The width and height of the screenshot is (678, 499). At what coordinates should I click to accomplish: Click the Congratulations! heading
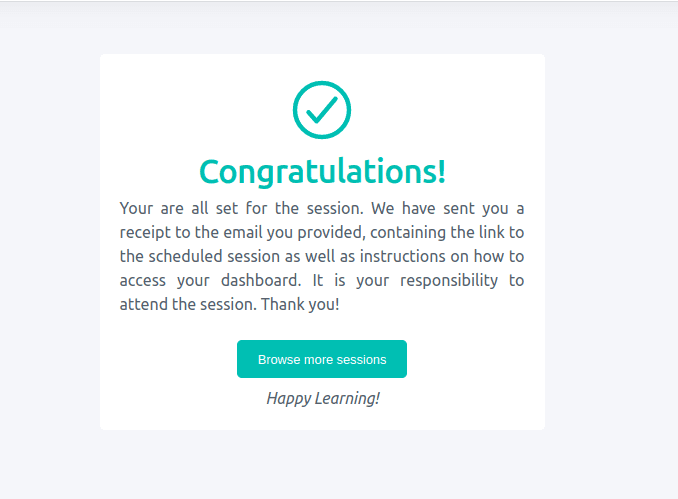[x=322, y=172]
